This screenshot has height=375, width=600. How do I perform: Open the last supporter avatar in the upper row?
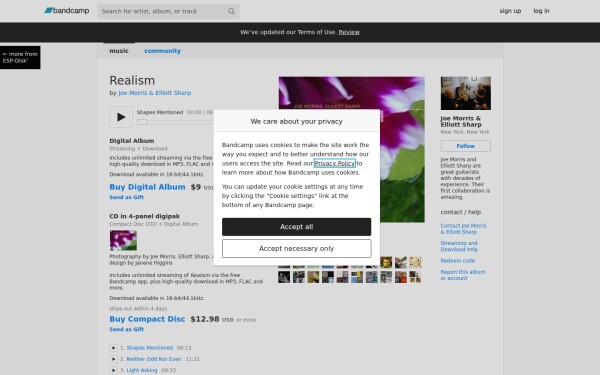point(415,262)
